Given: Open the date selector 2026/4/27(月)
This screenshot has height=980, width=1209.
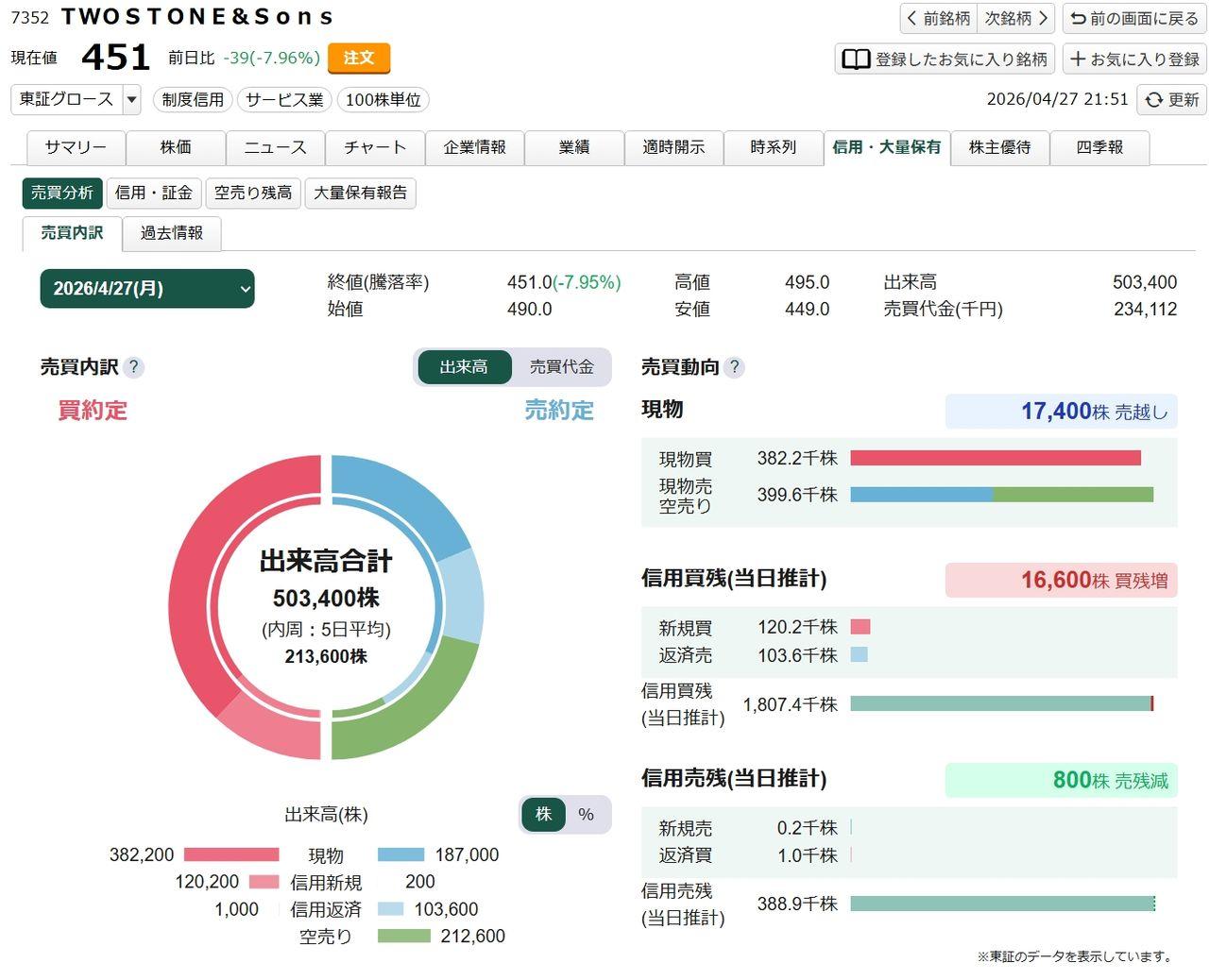Looking at the screenshot, I should [147, 289].
